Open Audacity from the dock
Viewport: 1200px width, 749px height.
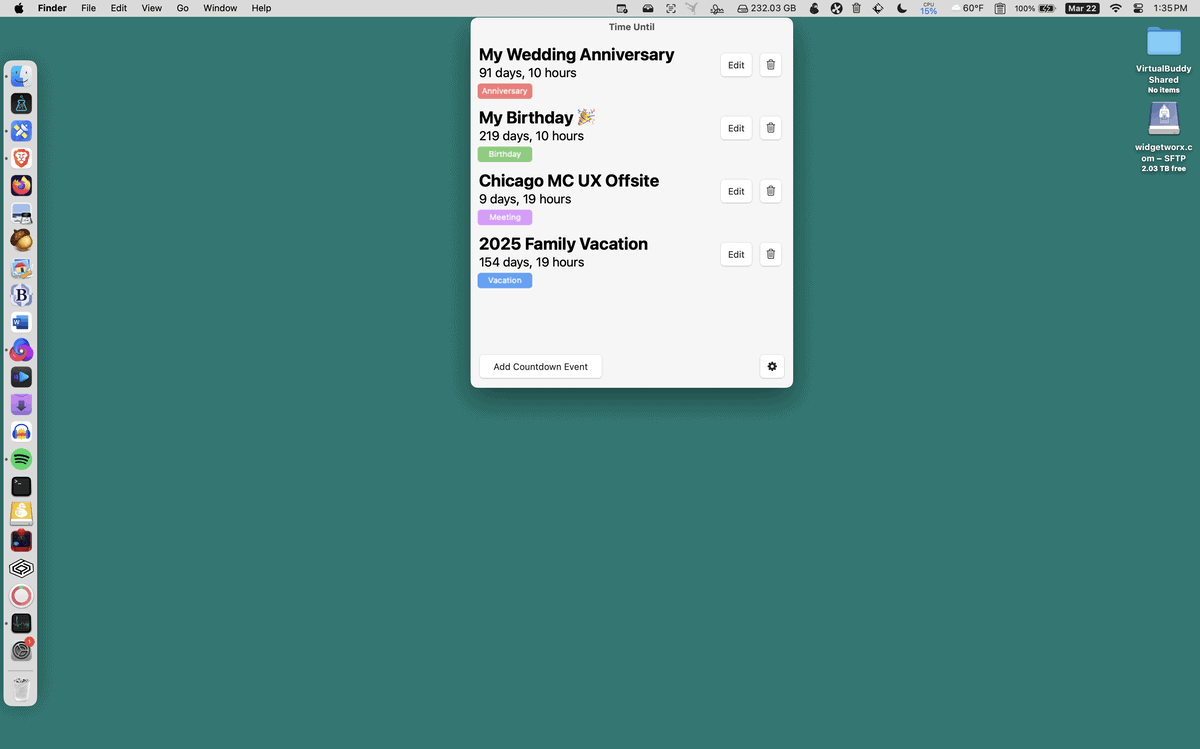click(x=21, y=432)
